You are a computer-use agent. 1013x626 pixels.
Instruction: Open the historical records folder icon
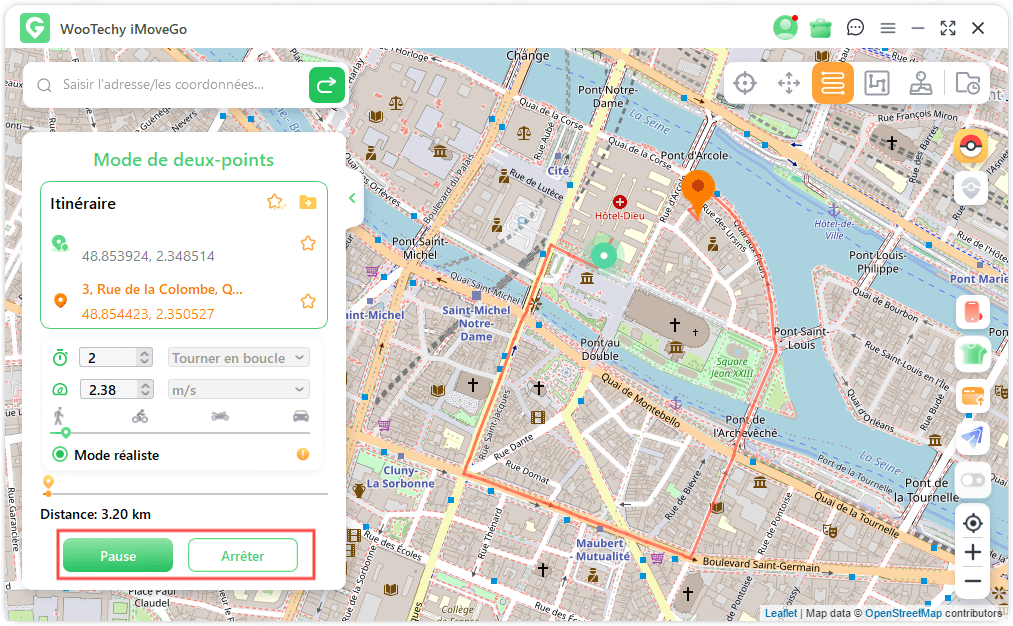click(967, 84)
